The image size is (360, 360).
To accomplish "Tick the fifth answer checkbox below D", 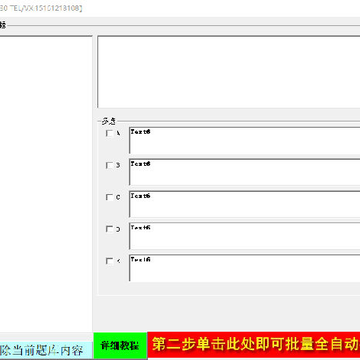I will point(109,261).
